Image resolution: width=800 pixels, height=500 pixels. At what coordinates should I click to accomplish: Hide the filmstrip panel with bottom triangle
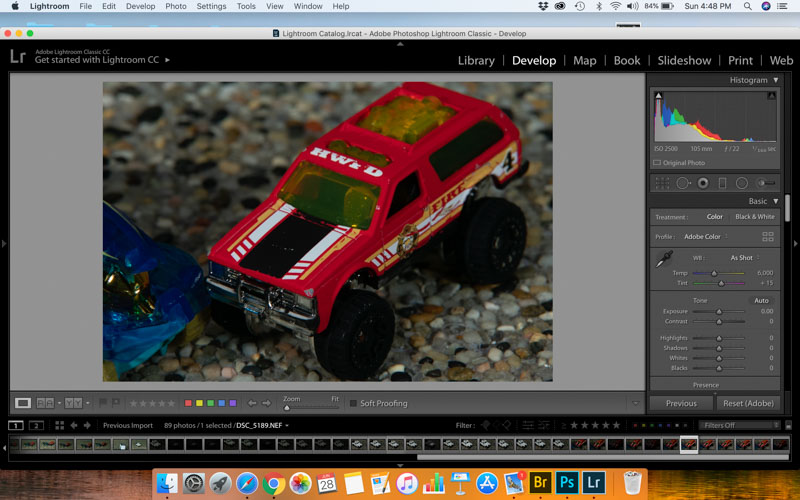(400, 465)
